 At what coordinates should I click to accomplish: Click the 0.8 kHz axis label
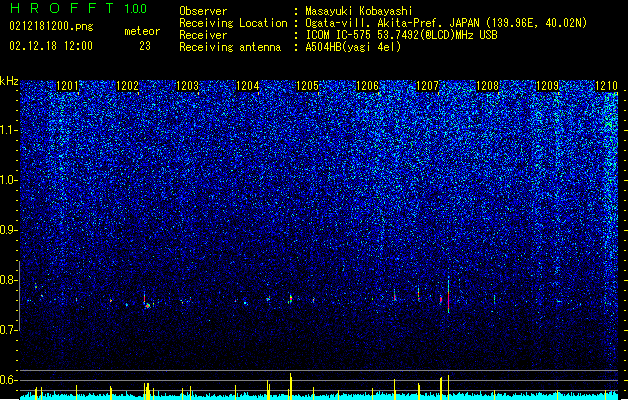coord(9,280)
